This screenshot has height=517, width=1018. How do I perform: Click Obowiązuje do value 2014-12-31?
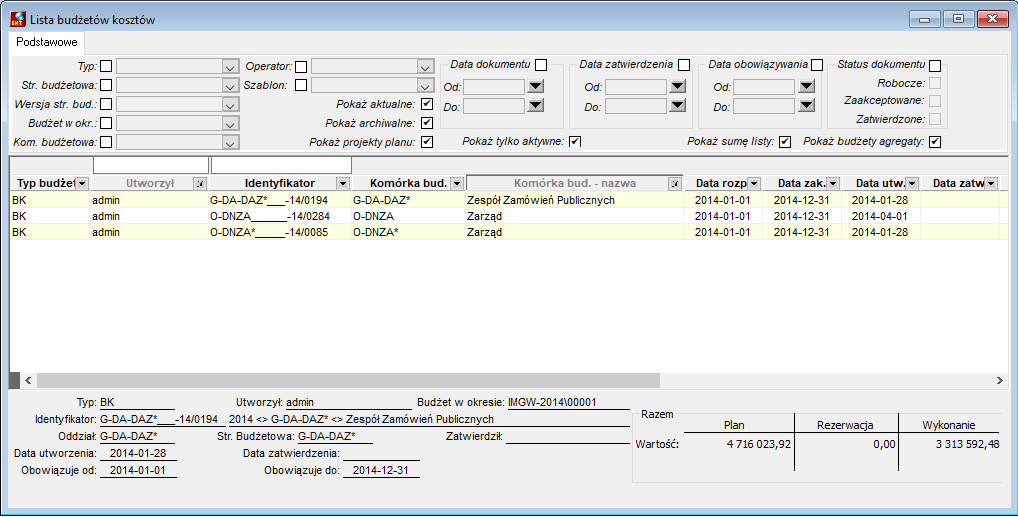380,470
